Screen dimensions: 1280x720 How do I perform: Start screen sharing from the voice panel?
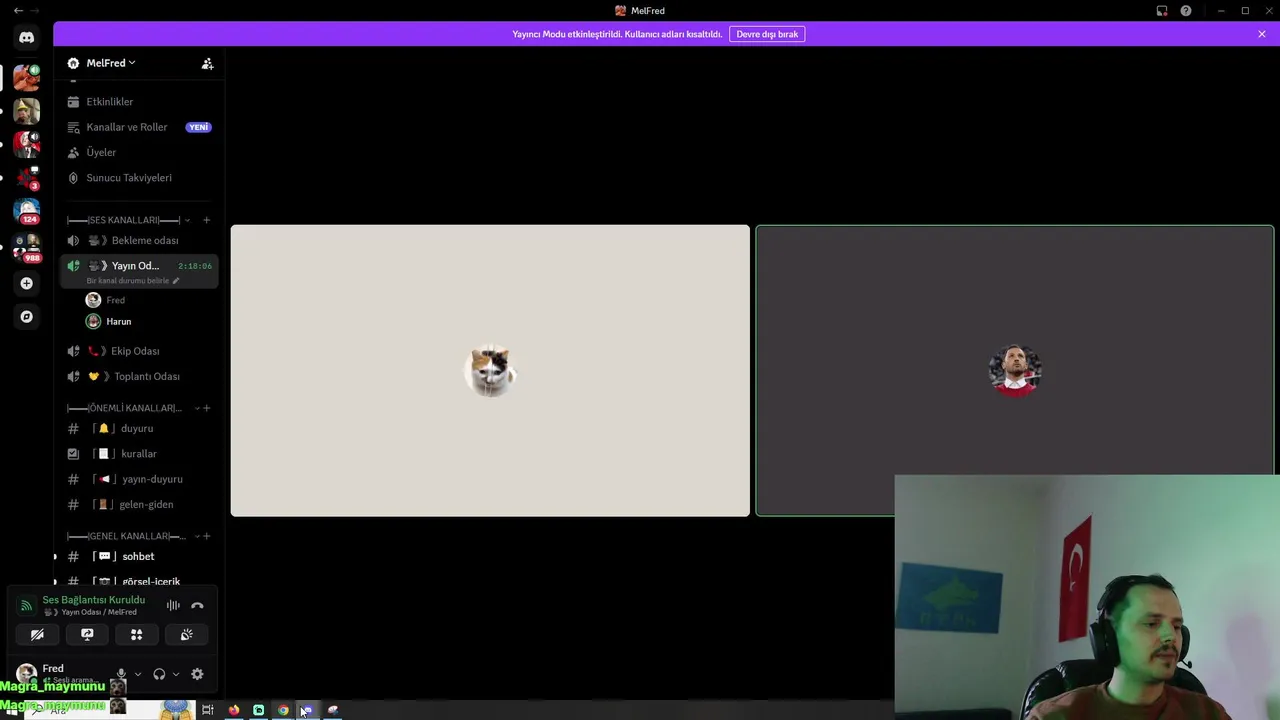point(87,634)
